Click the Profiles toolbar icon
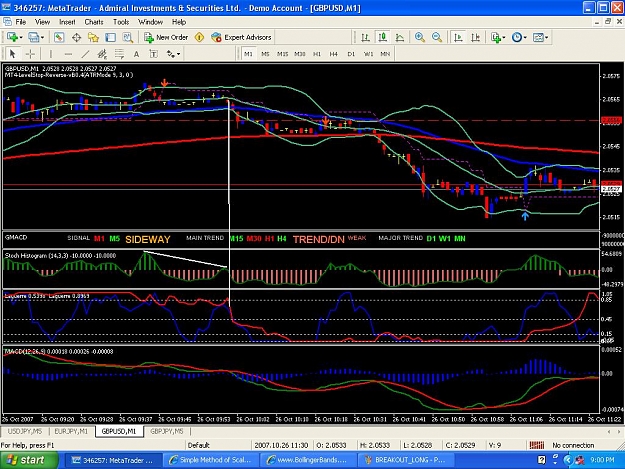Screen dimensions: 625x469 [33, 37]
